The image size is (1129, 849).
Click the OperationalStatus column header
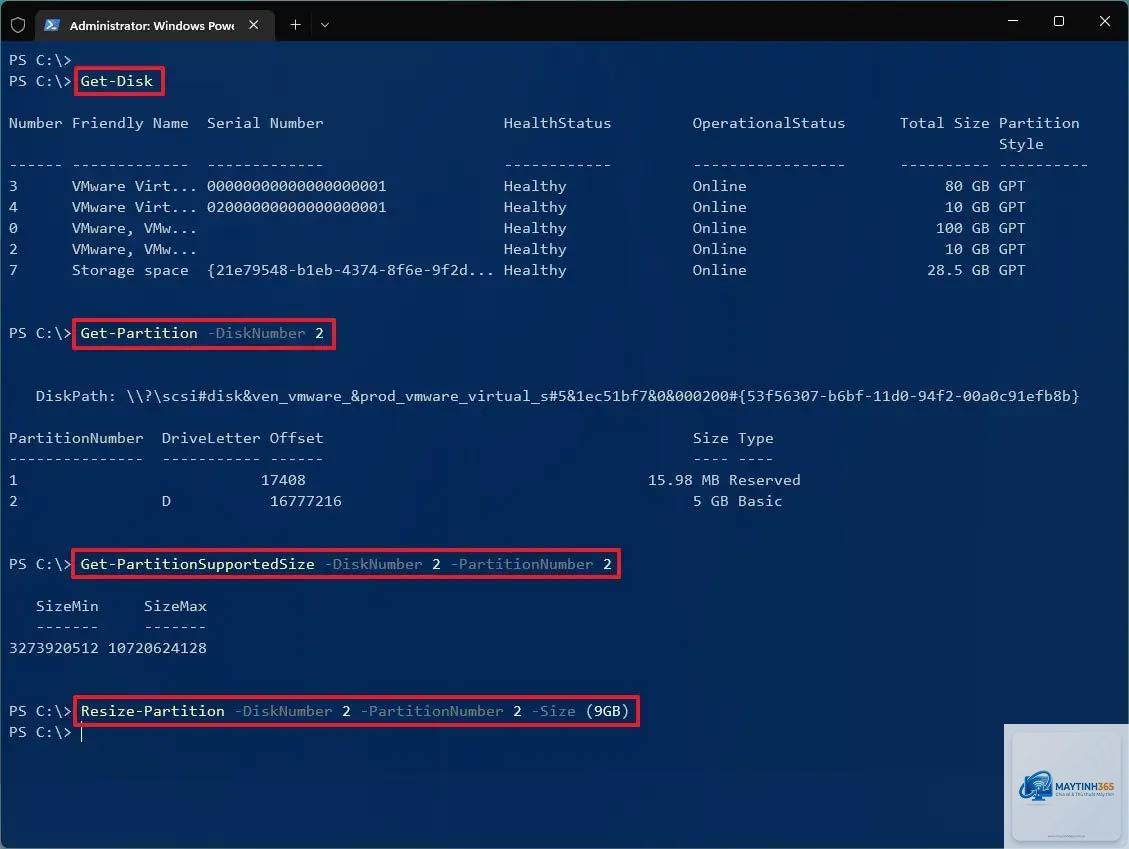[768, 123]
